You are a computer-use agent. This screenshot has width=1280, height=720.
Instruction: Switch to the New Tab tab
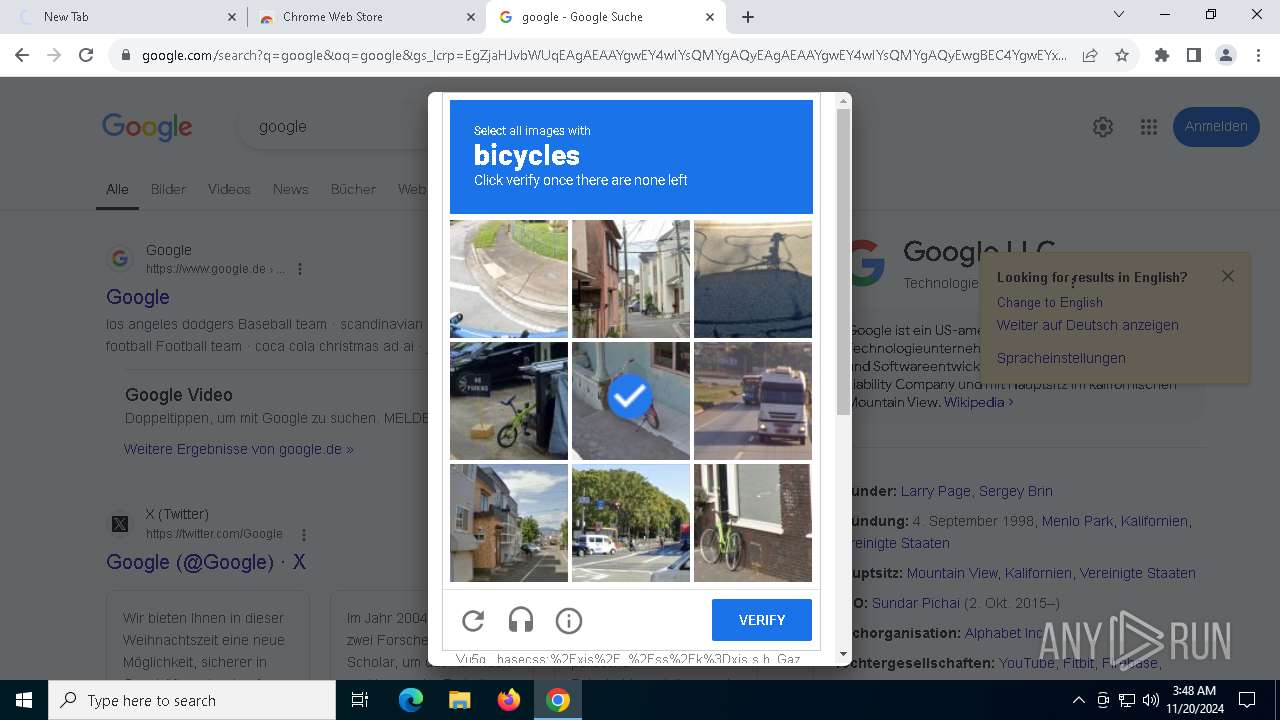(124, 17)
